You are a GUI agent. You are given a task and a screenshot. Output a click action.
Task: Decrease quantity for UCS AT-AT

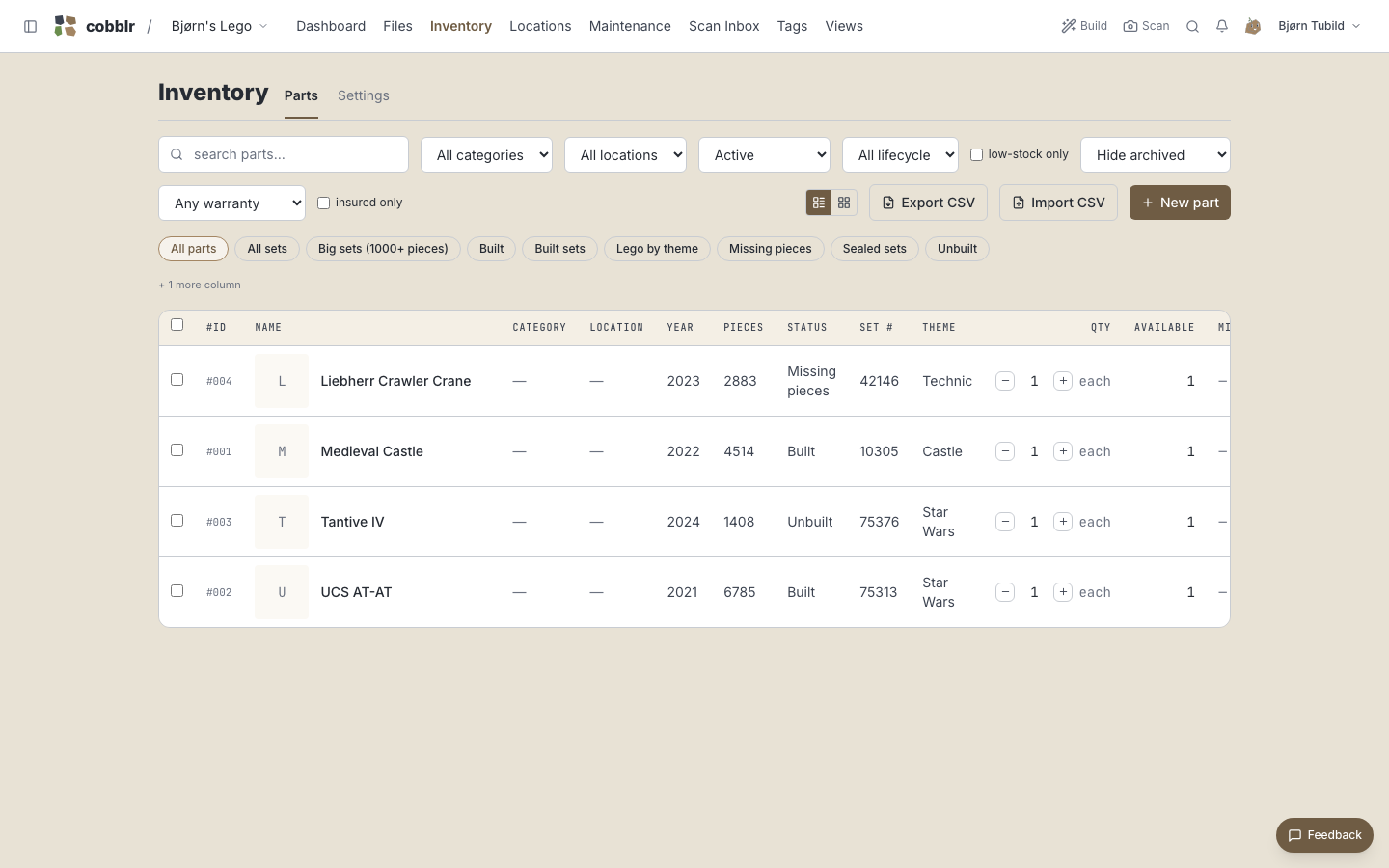pos(1005,592)
